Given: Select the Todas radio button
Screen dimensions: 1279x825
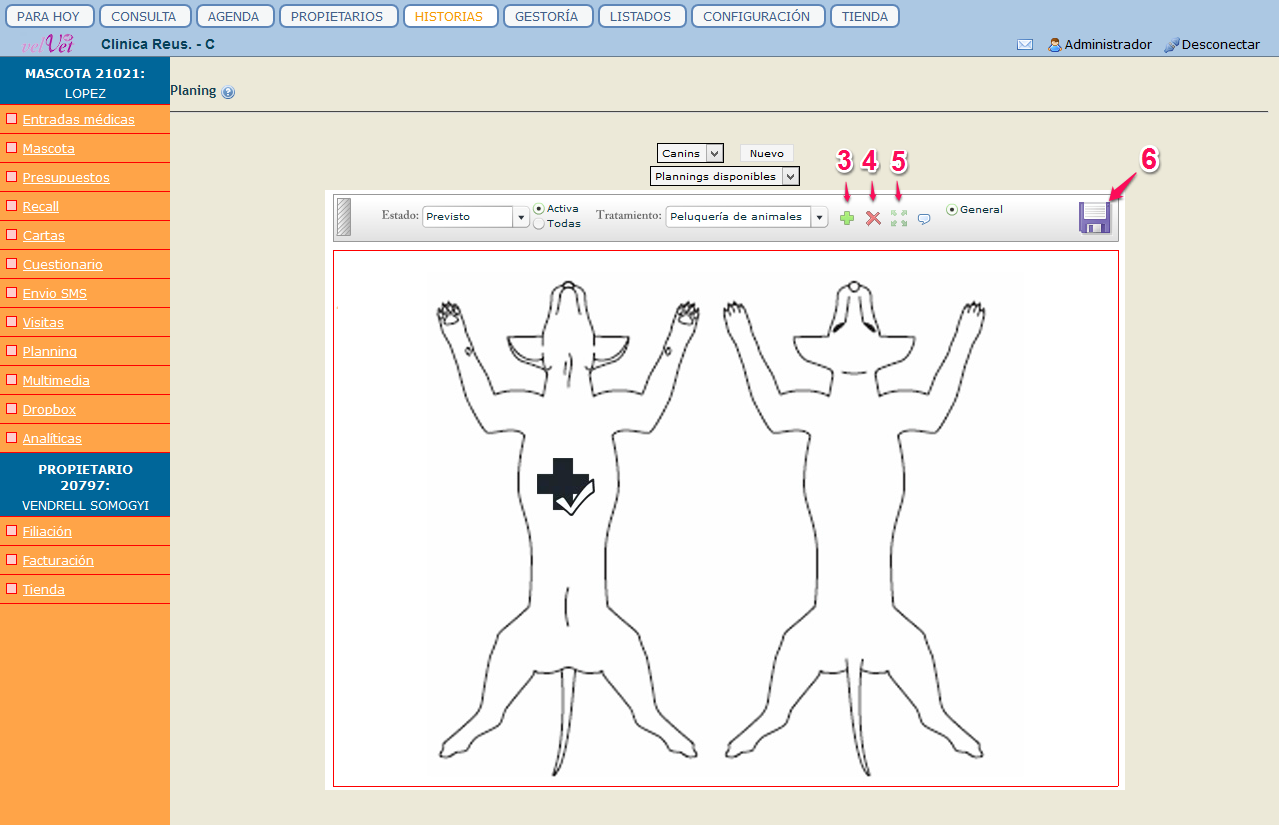Looking at the screenshot, I should [x=539, y=224].
